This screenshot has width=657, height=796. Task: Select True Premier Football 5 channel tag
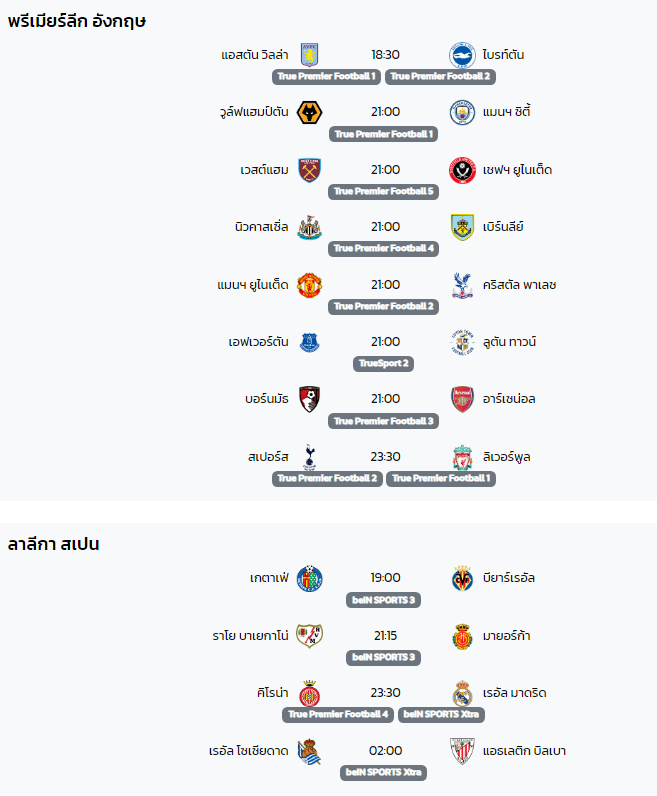383,191
